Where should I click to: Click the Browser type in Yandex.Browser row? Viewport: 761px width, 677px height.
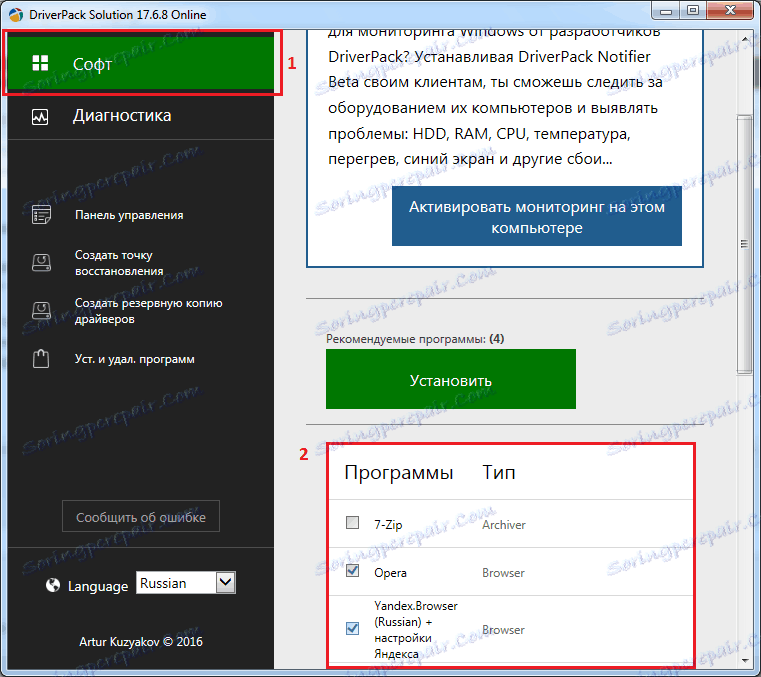(503, 629)
